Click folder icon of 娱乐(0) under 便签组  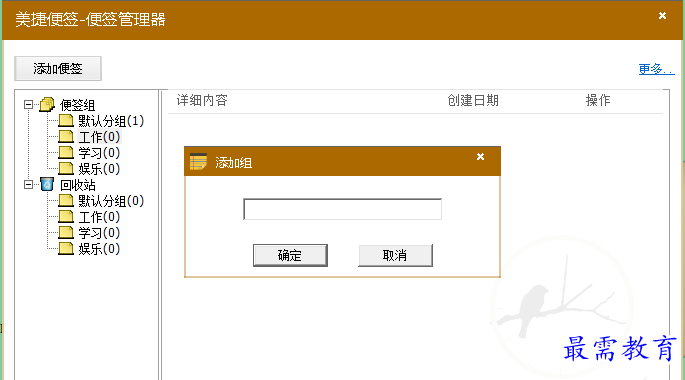(66, 169)
